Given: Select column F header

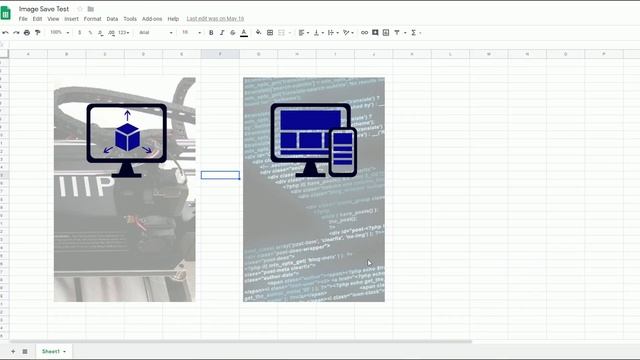Looking at the screenshot, I should (x=220, y=54).
